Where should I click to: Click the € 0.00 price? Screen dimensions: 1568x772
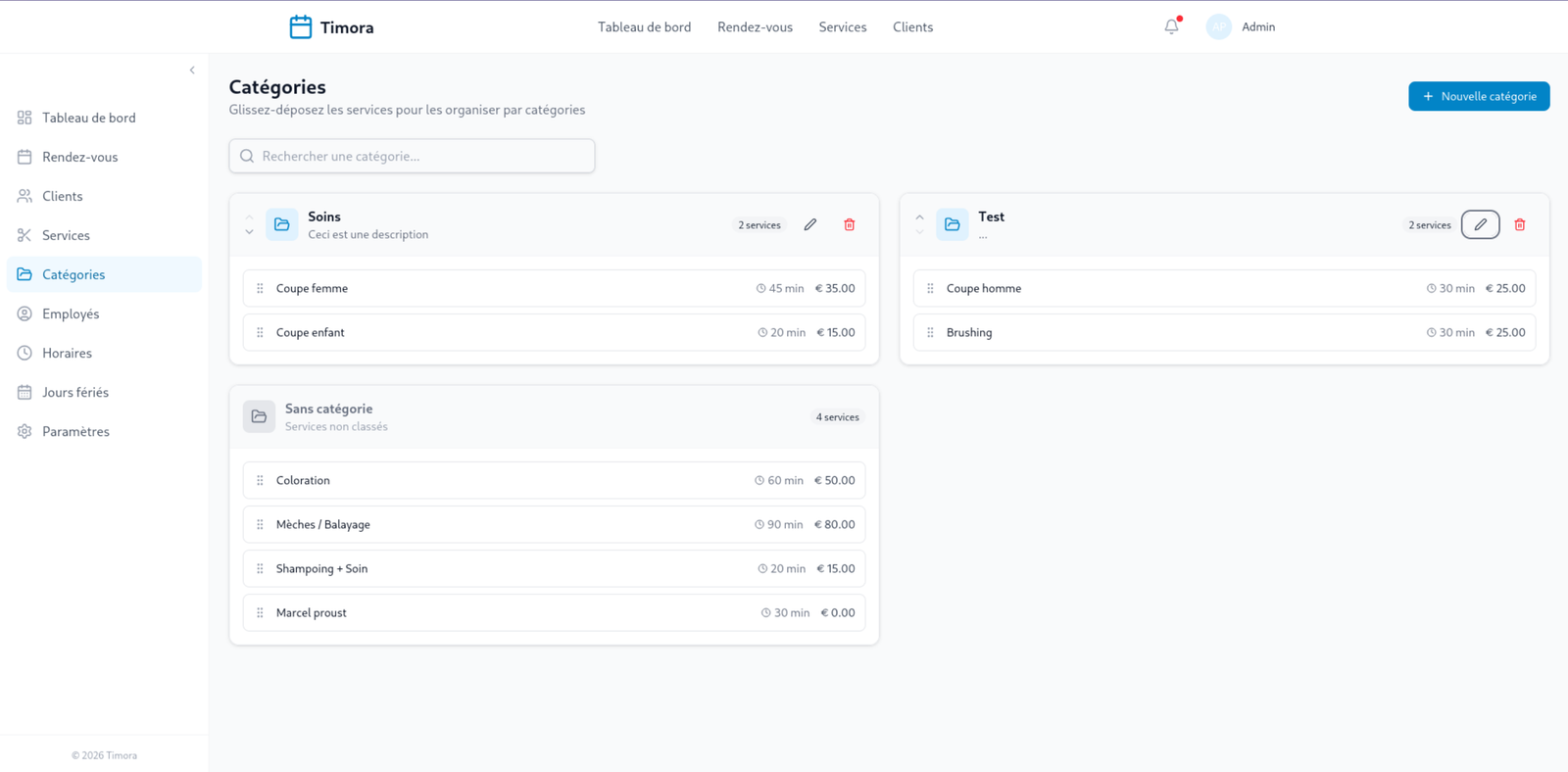point(838,612)
